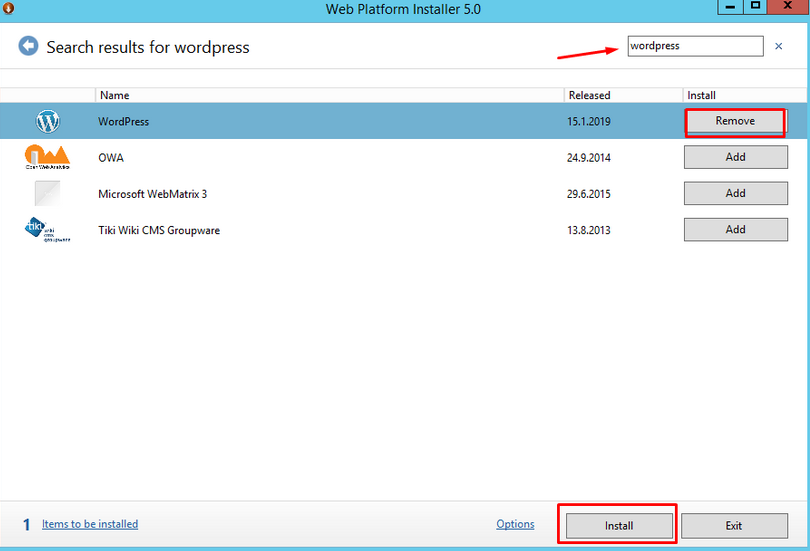The height and width of the screenshot is (551, 810).
Task: Click the 13.8.2013 release date
Action: pyautogui.click(x=588, y=230)
